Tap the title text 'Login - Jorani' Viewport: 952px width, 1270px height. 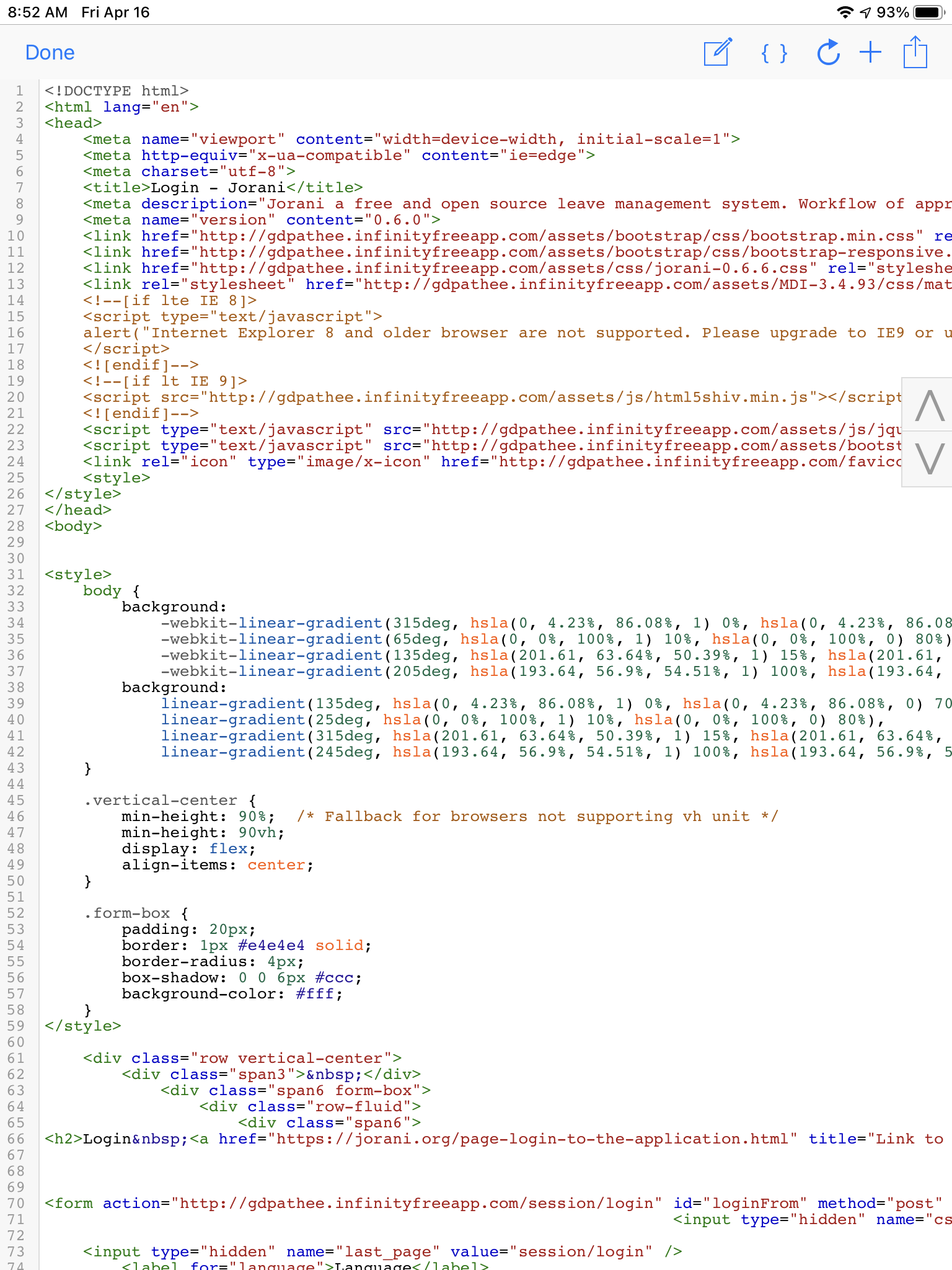[x=218, y=187]
